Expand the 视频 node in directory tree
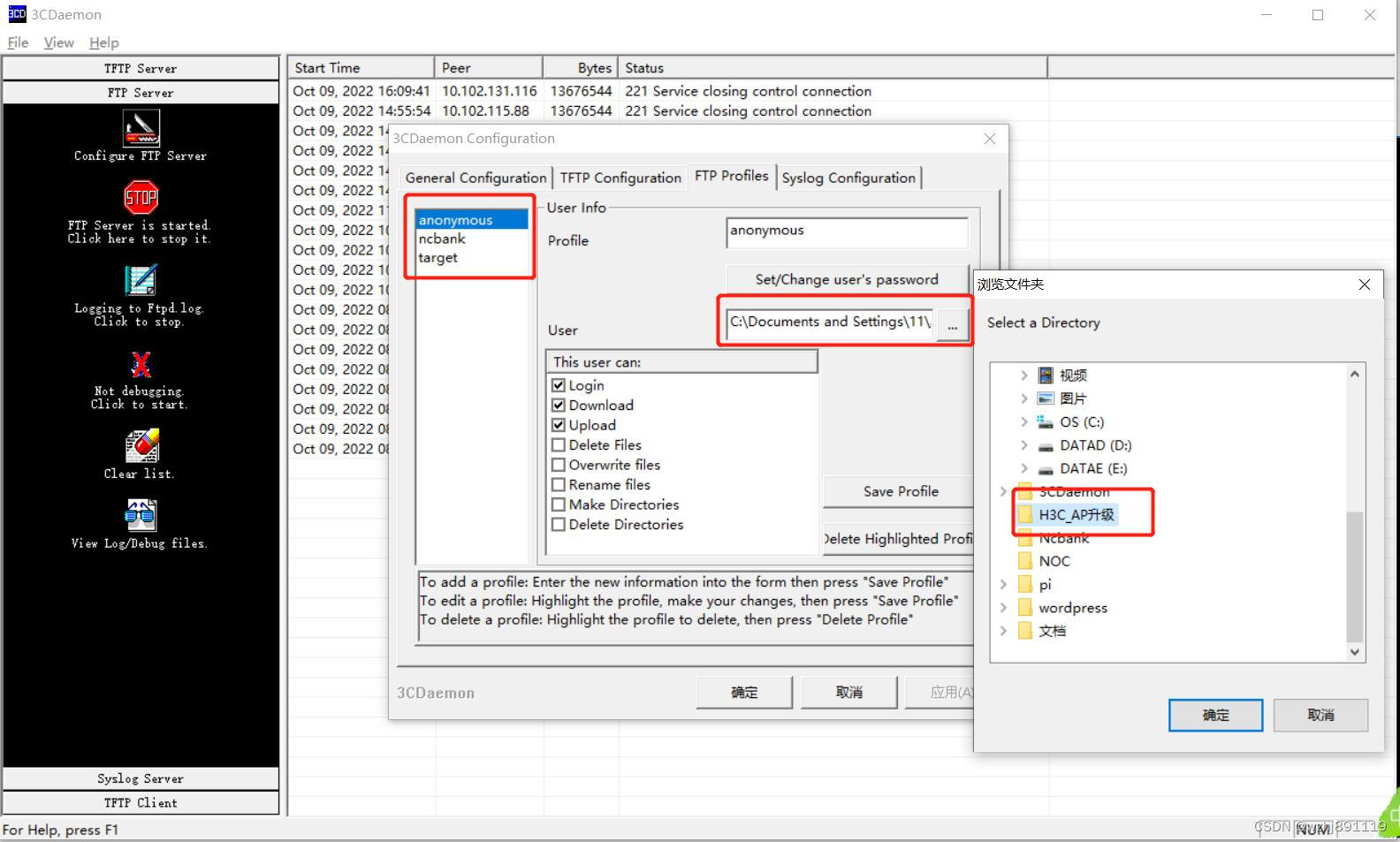Viewport: 1400px width, 842px height. 1023,375
